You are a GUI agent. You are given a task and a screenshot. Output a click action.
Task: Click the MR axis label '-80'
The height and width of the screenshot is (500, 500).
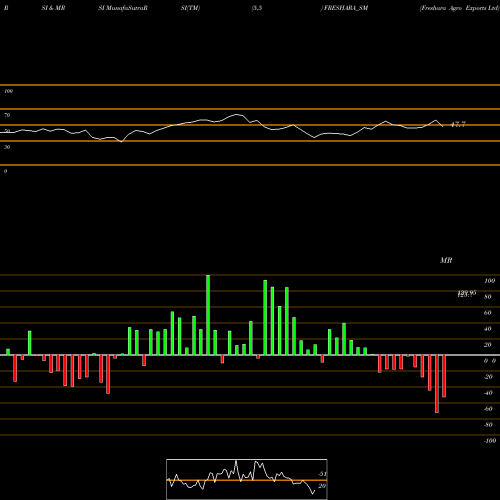coord(488,425)
